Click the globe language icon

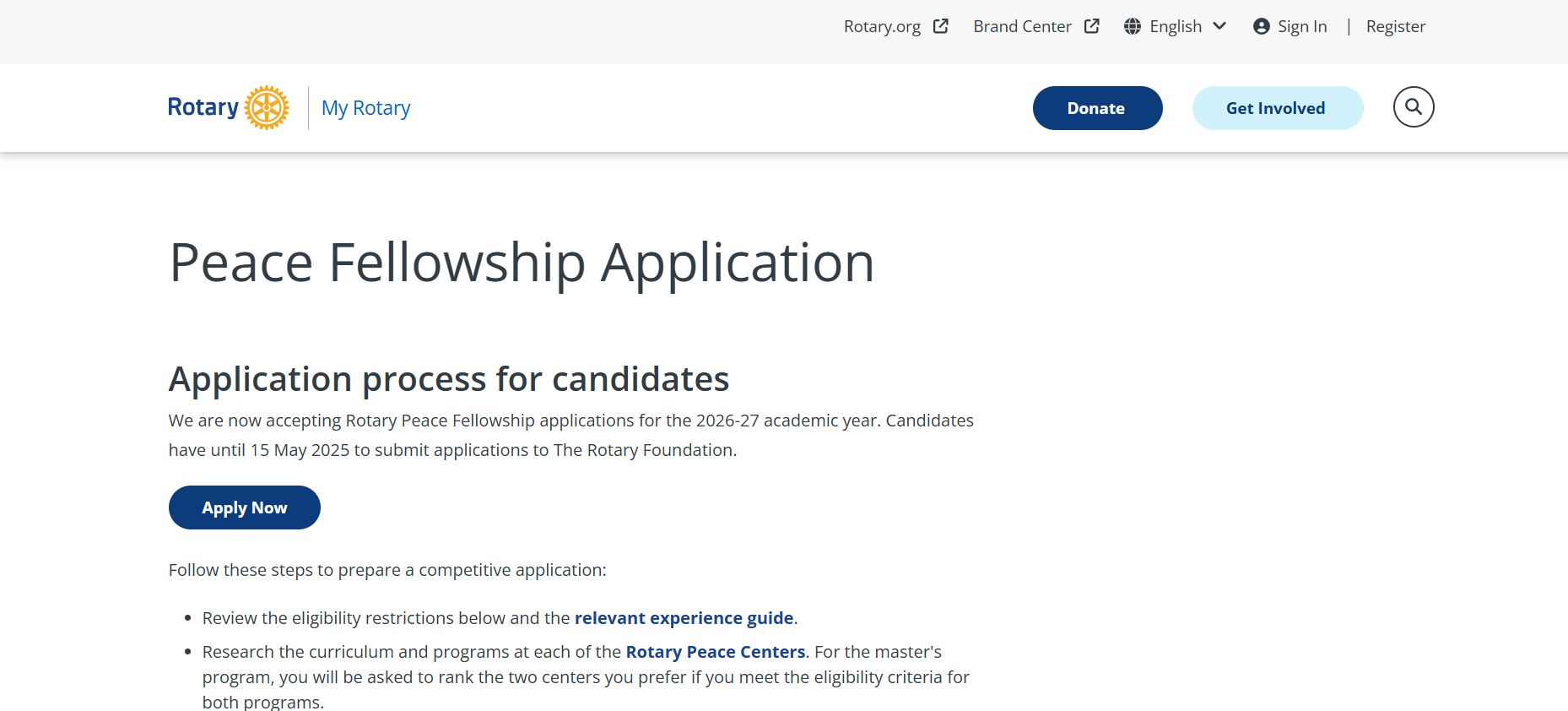1133,26
